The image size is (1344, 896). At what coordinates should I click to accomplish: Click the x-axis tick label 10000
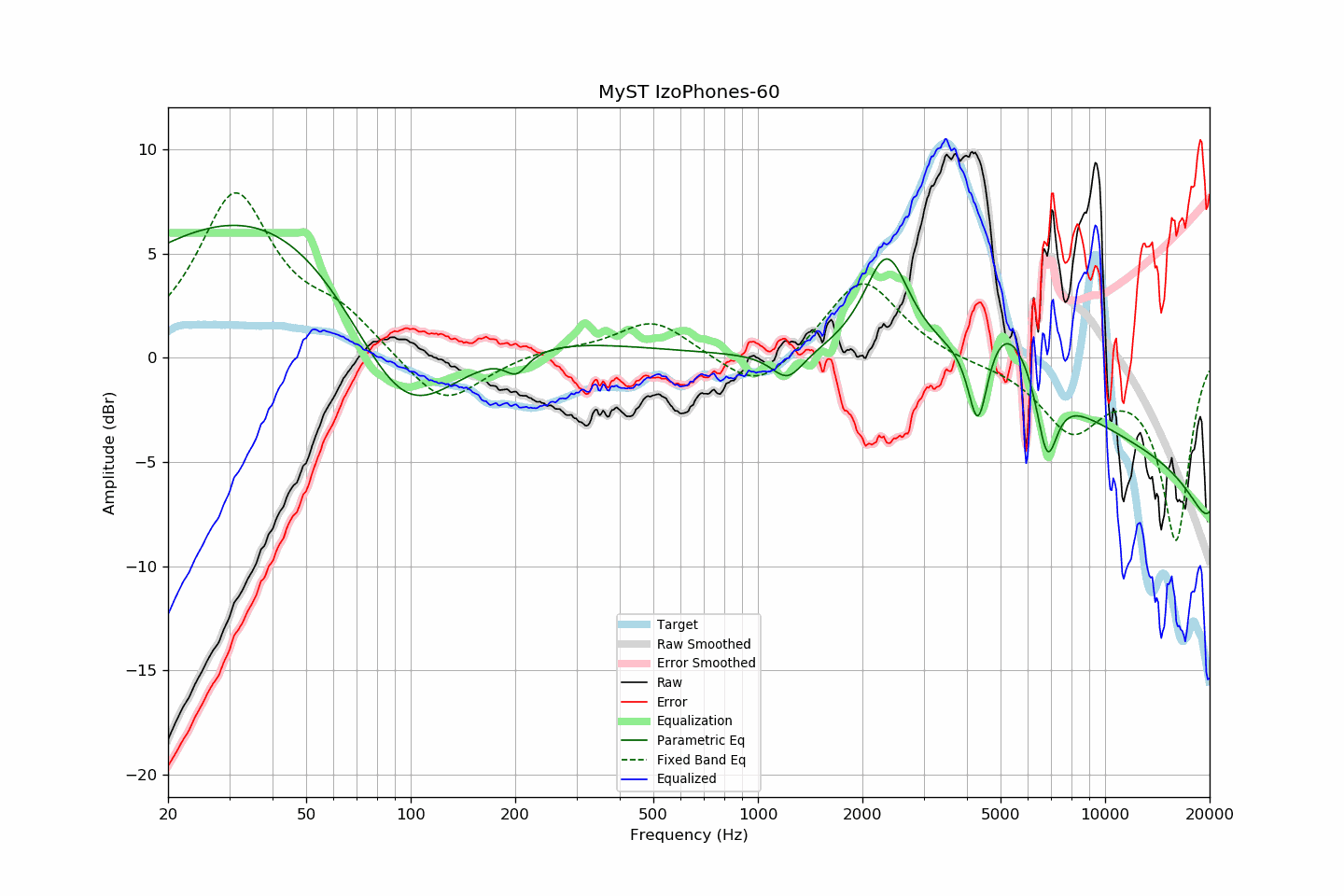[1105, 814]
